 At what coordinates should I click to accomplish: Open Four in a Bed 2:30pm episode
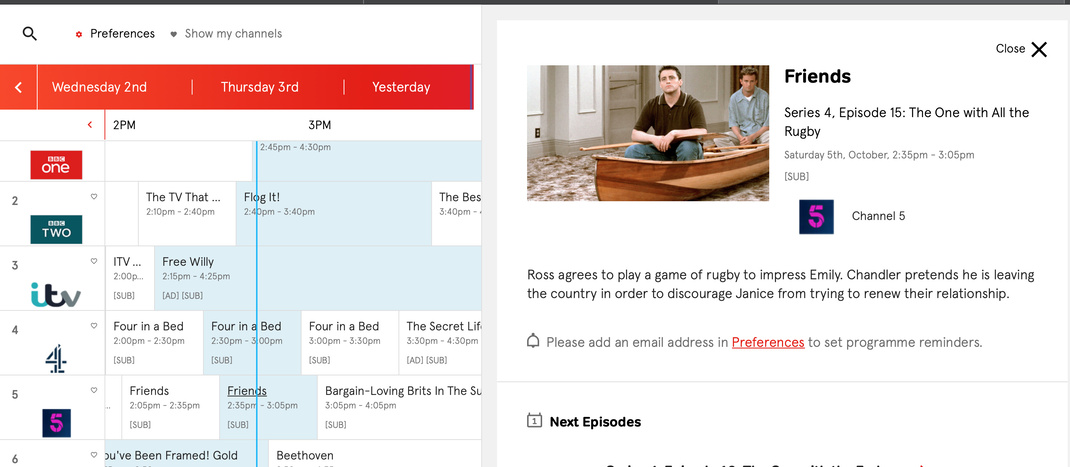click(252, 343)
